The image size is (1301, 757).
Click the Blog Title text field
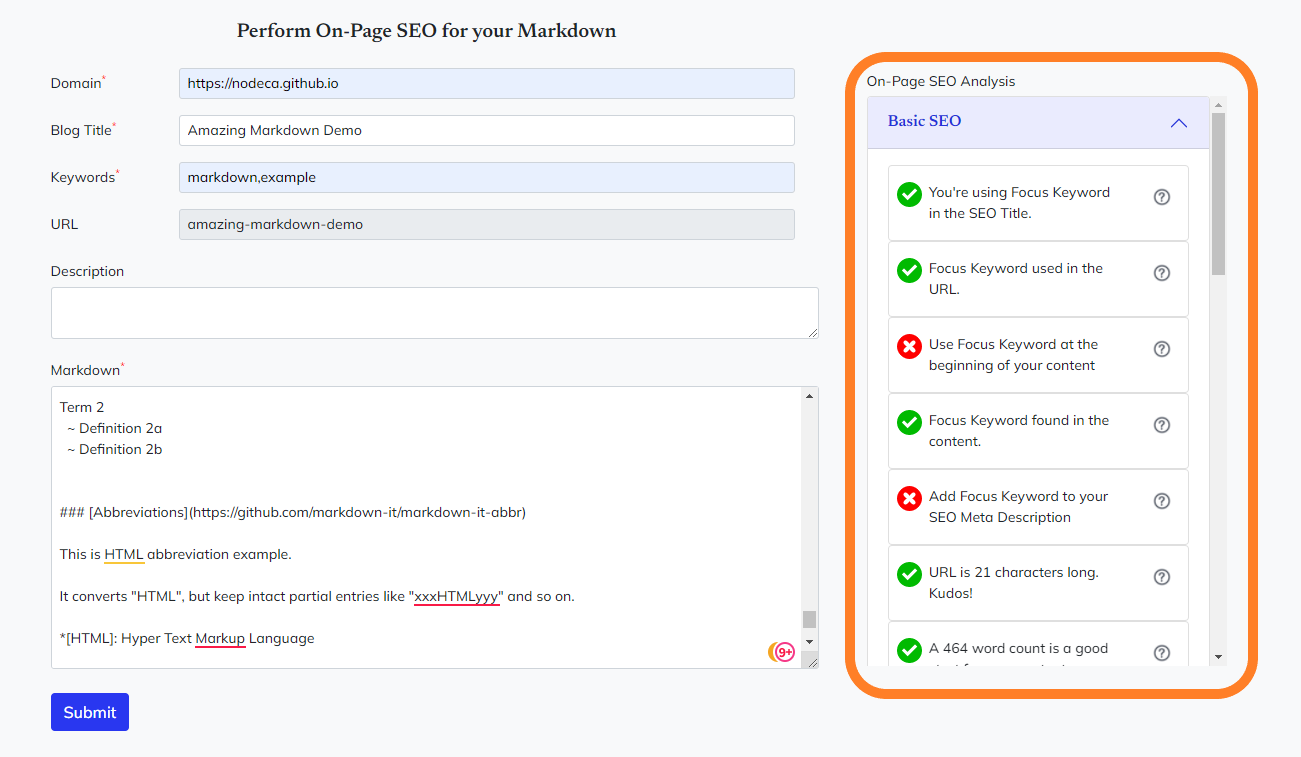coord(486,130)
